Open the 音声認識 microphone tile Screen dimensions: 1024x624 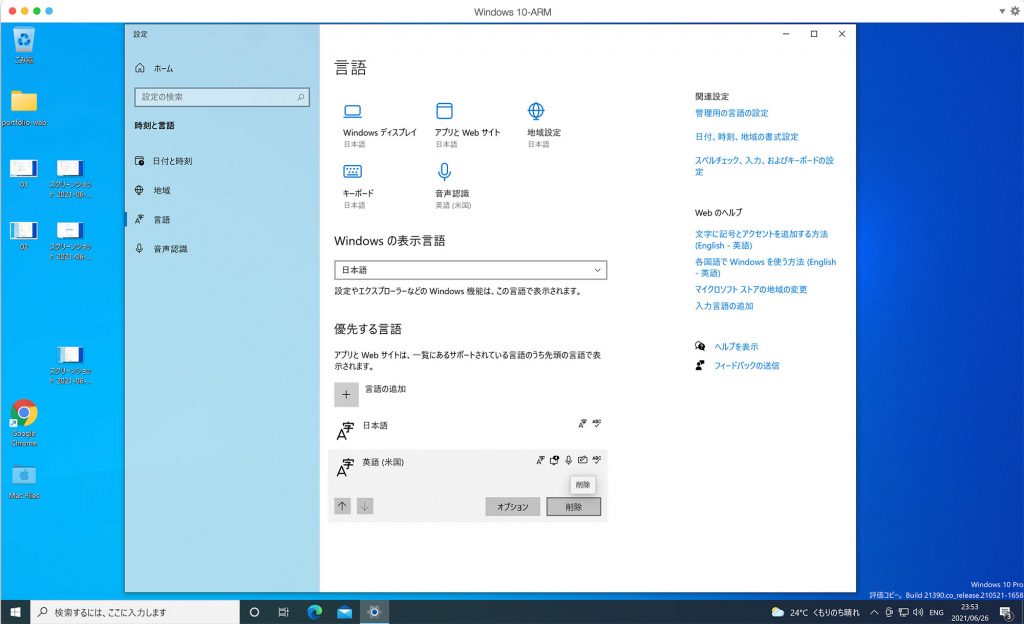453,186
